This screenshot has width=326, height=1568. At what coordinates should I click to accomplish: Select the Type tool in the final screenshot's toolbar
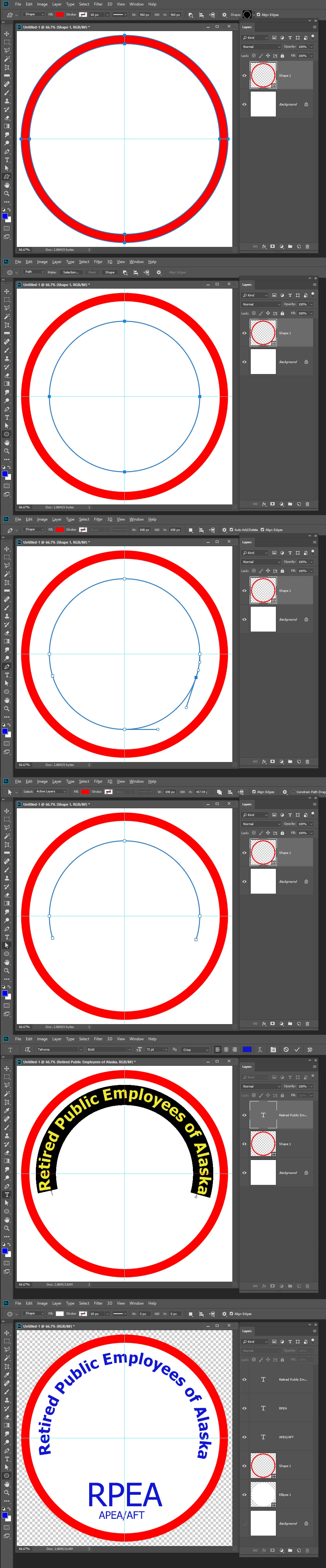(x=7, y=1458)
